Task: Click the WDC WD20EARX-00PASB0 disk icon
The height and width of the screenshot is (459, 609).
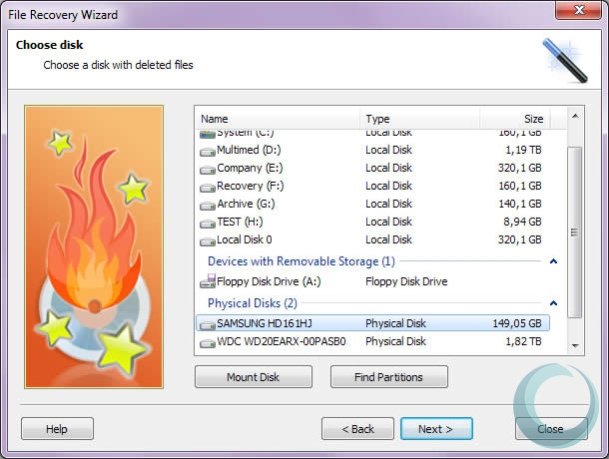Action: [207, 343]
